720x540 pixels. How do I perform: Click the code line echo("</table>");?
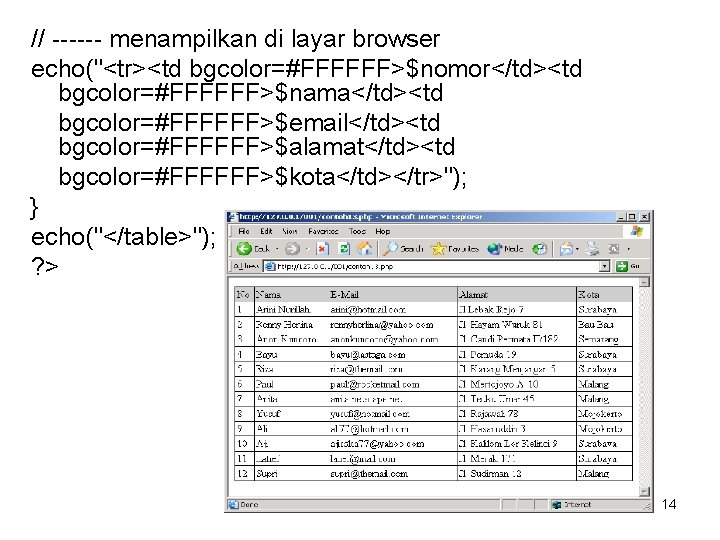[x=123, y=237]
